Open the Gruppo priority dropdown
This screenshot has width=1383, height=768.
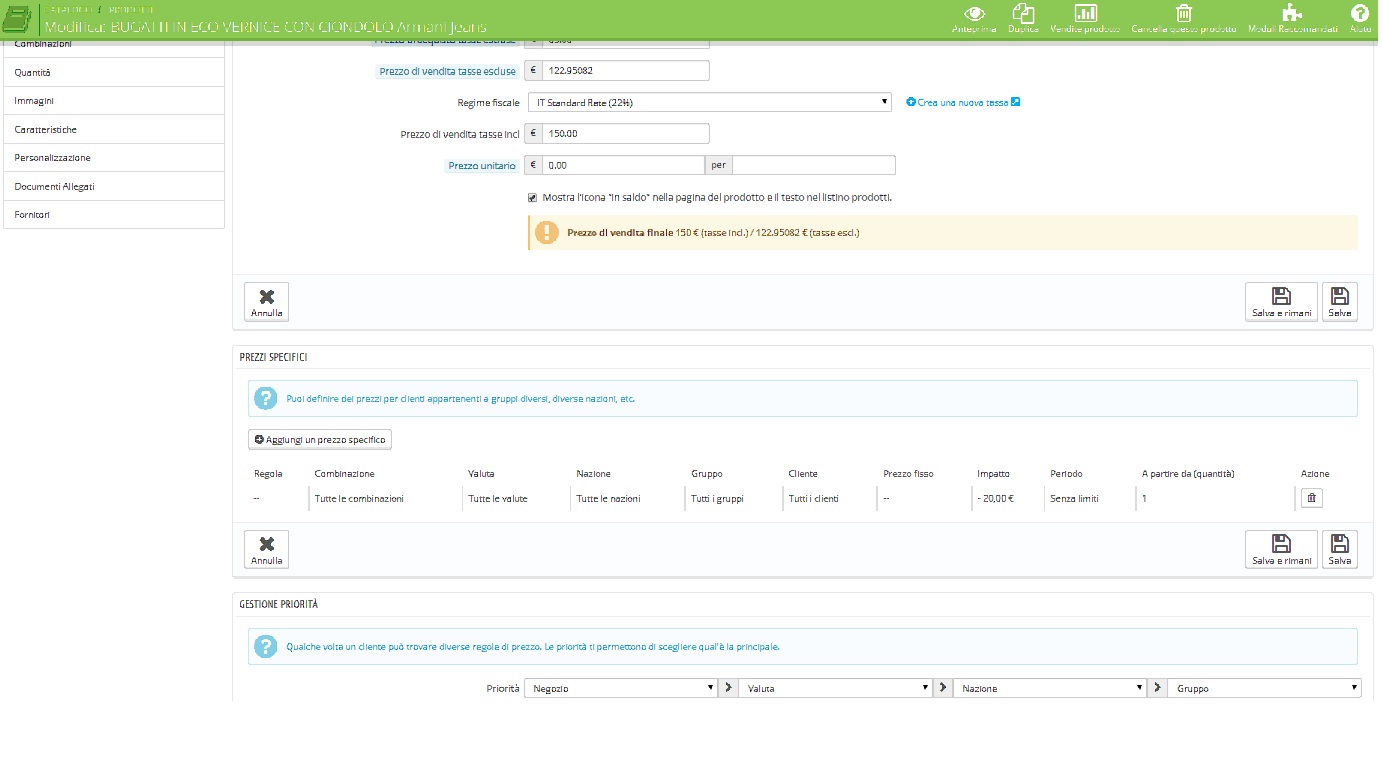1264,688
